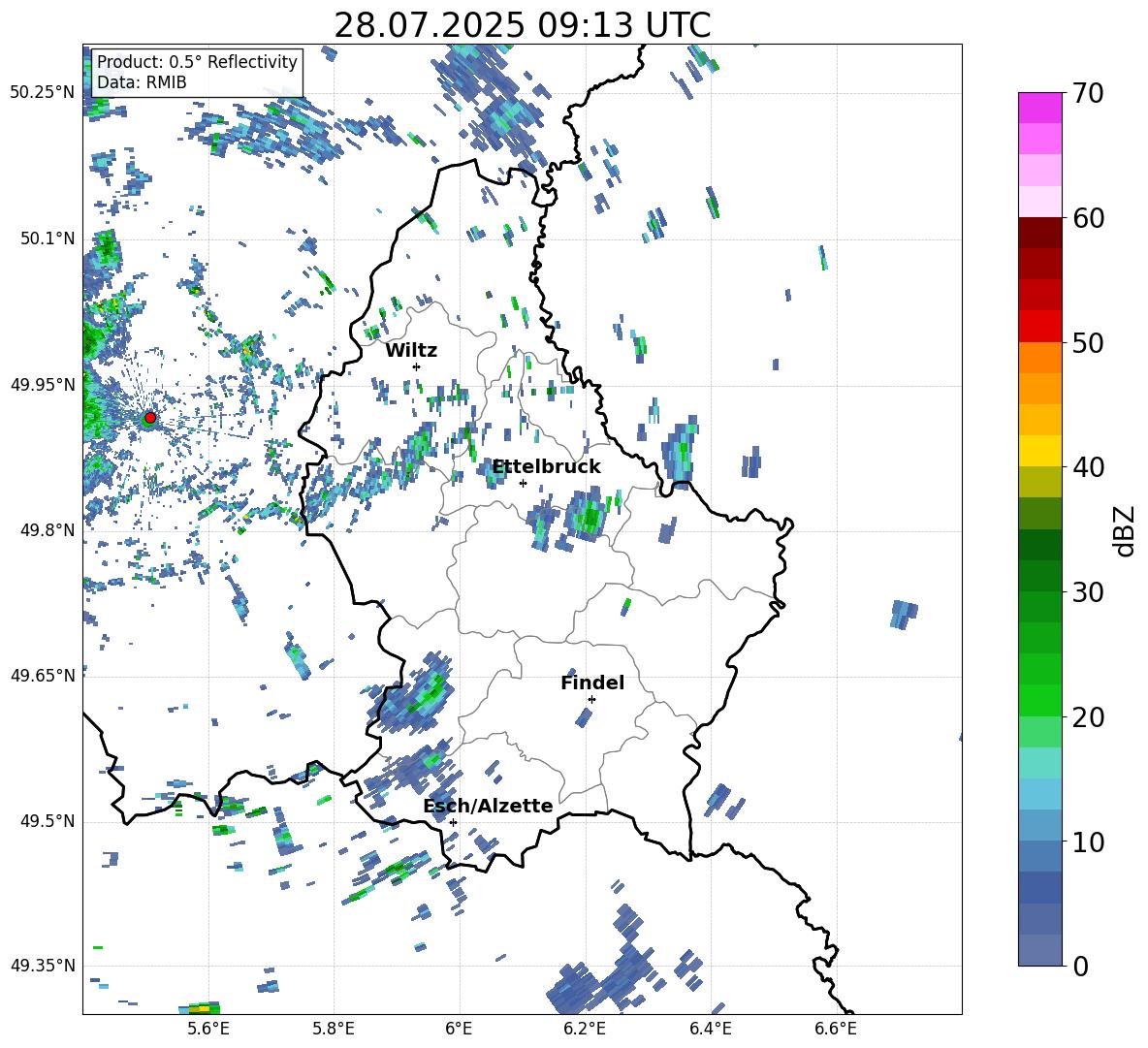The height and width of the screenshot is (1048, 1148).
Task: Click the 5.6°E longitude label
Action: pos(208,1029)
